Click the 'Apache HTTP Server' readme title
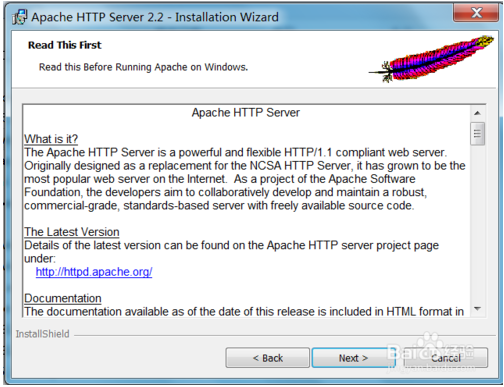The height and width of the screenshot is (387, 504). (246, 113)
